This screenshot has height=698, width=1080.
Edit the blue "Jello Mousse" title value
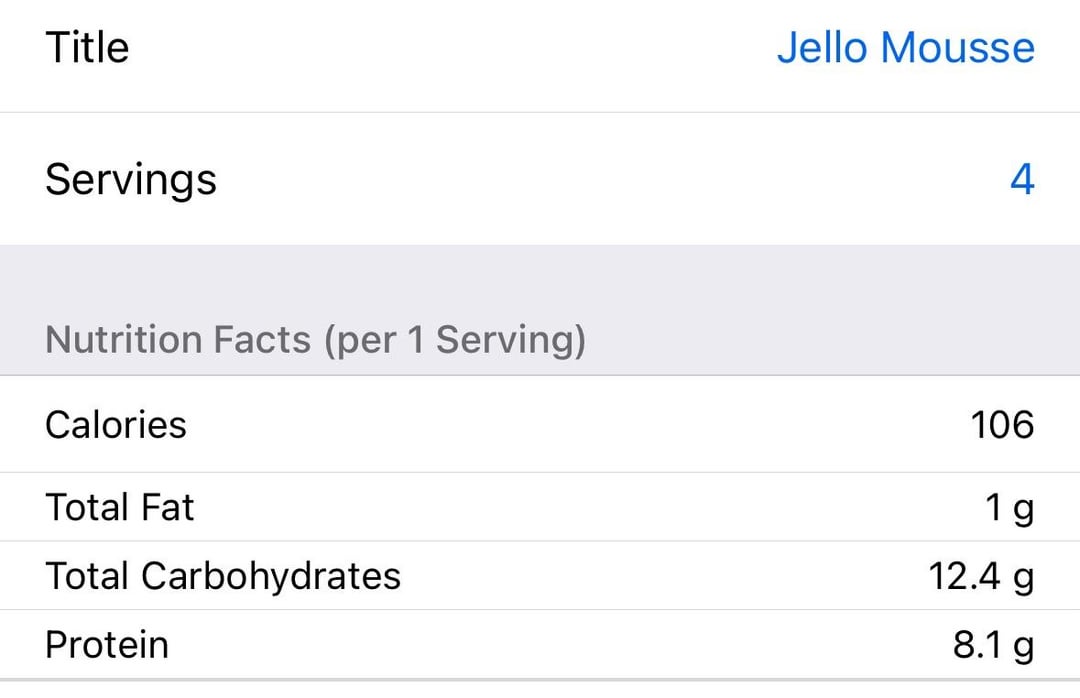(905, 48)
